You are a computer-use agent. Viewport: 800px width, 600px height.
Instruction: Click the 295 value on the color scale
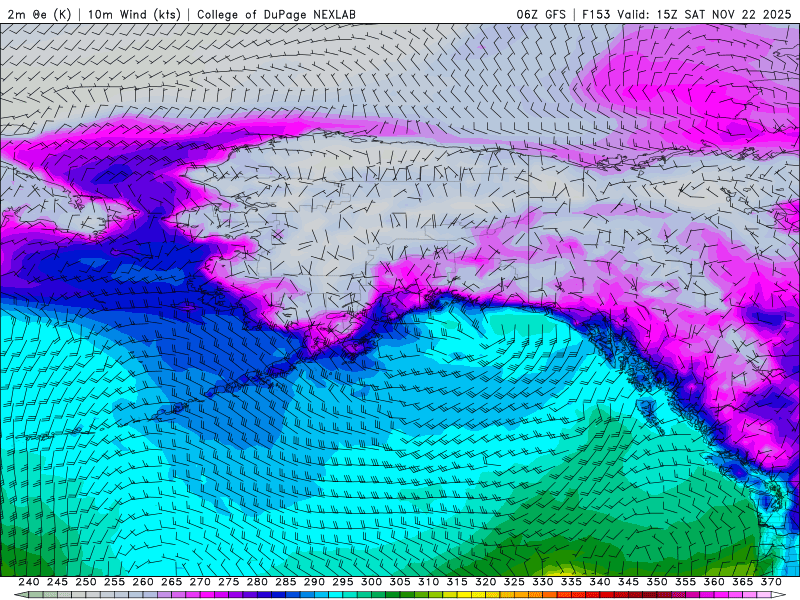343,582
